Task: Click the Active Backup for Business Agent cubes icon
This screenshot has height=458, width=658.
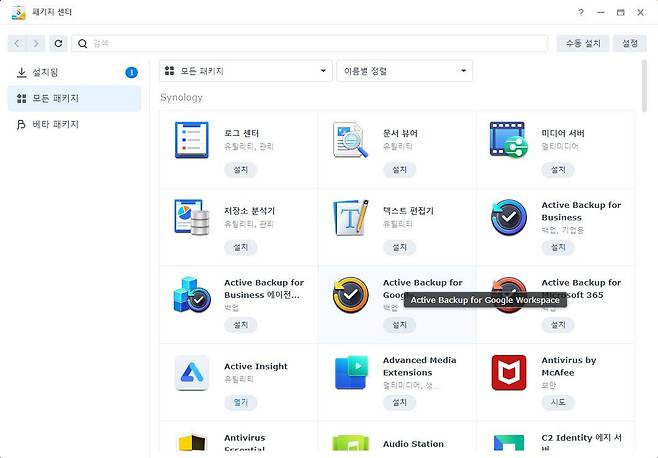Action: pos(192,295)
